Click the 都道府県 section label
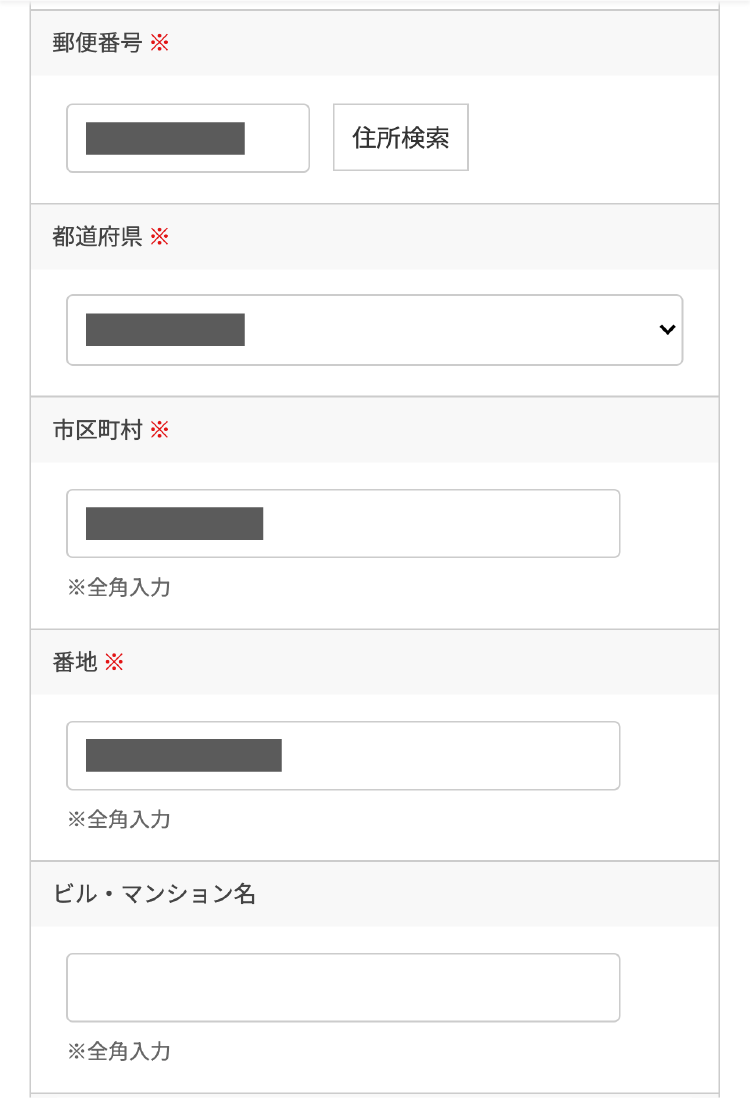The image size is (750, 1098). pyautogui.click(x=98, y=237)
